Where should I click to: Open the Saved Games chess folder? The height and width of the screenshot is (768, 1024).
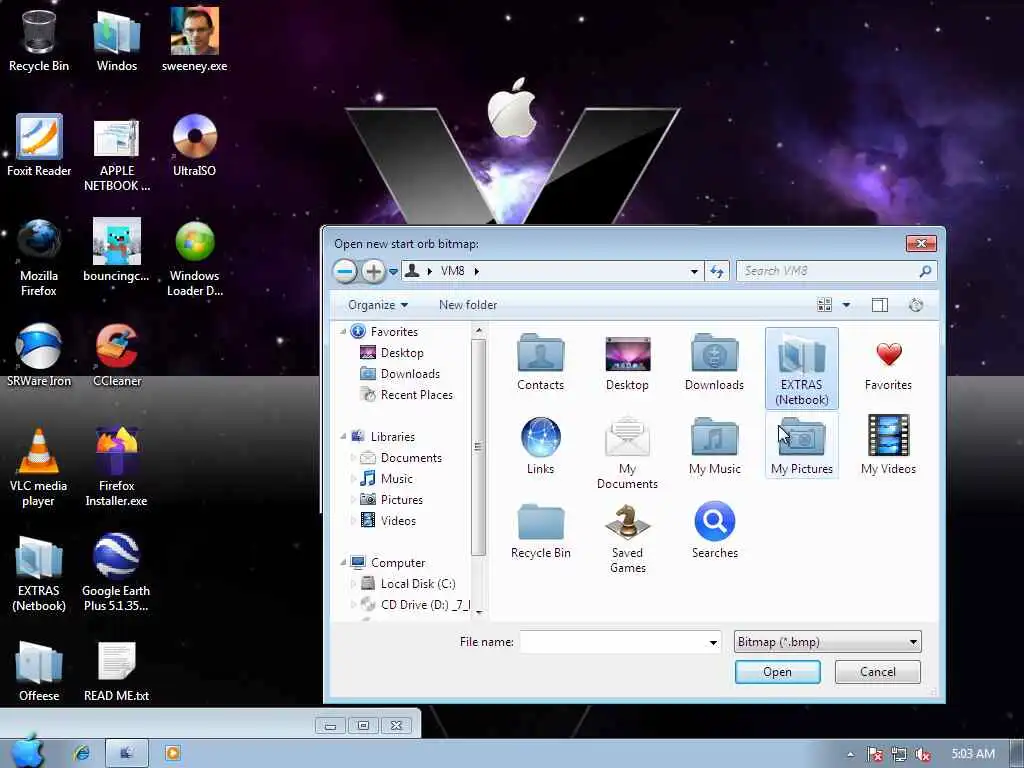627,538
